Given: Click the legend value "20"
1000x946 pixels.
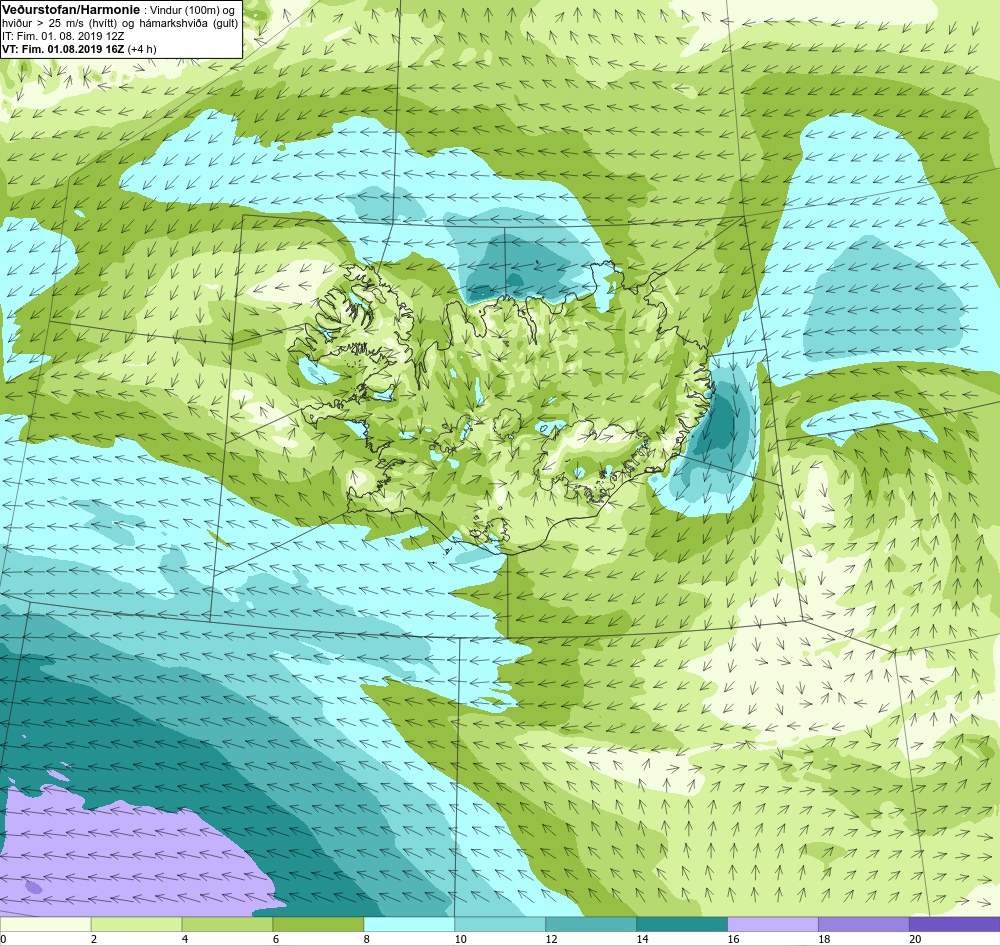Looking at the screenshot, I should (x=915, y=939).
